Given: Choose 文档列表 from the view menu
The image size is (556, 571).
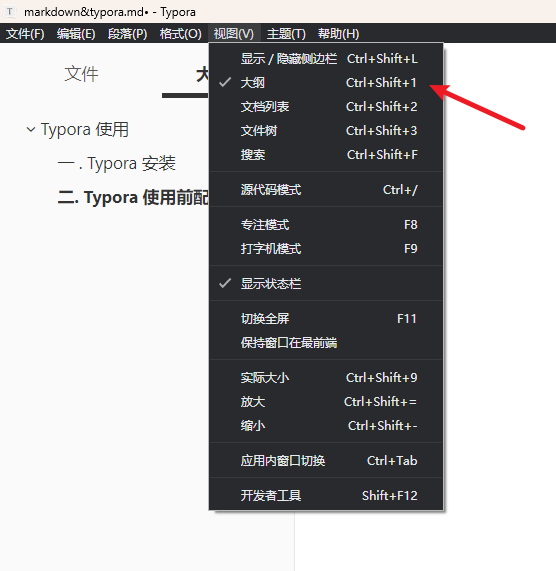Looking at the screenshot, I should pos(326,107).
